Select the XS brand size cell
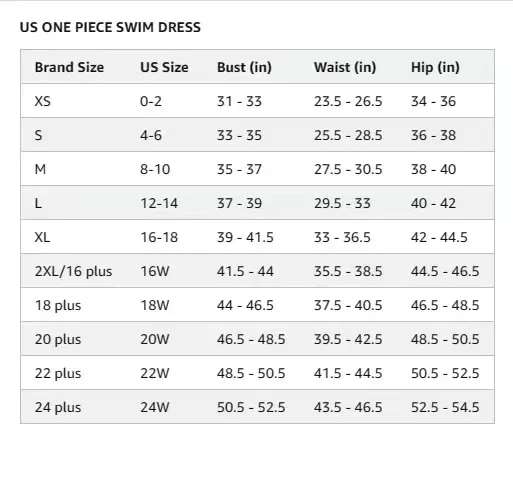The image size is (513, 477). pyautogui.click(x=43, y=101)
